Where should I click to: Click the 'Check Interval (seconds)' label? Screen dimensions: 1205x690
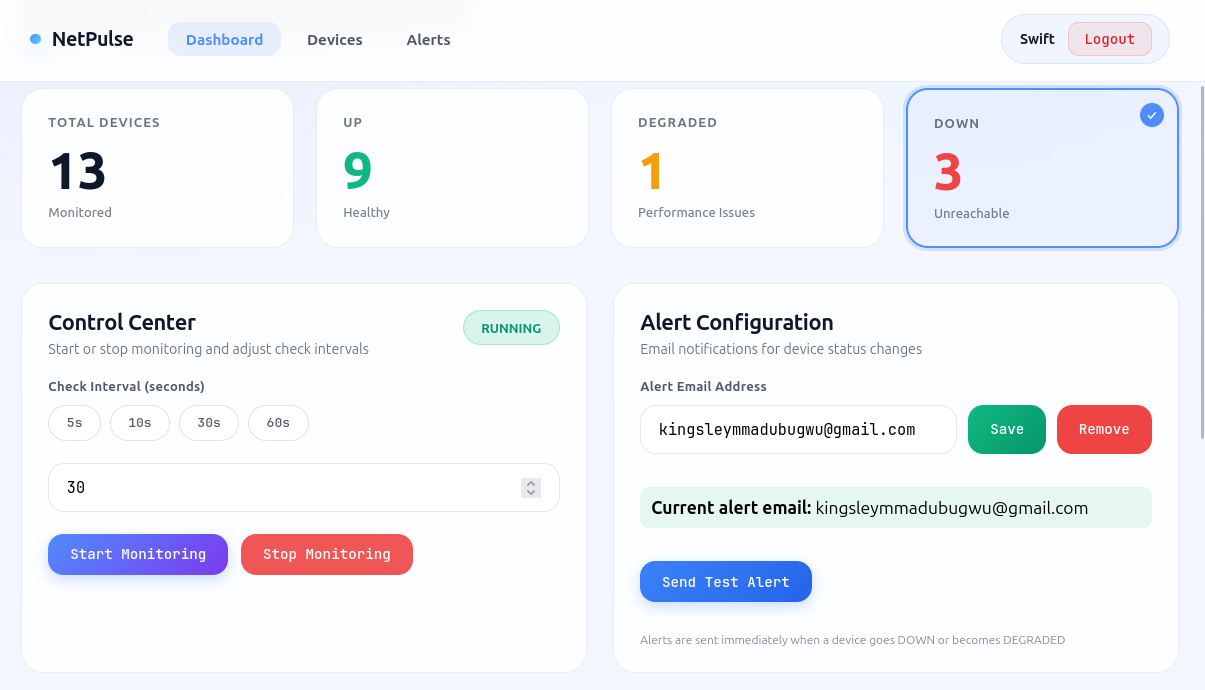click(127, 386)
